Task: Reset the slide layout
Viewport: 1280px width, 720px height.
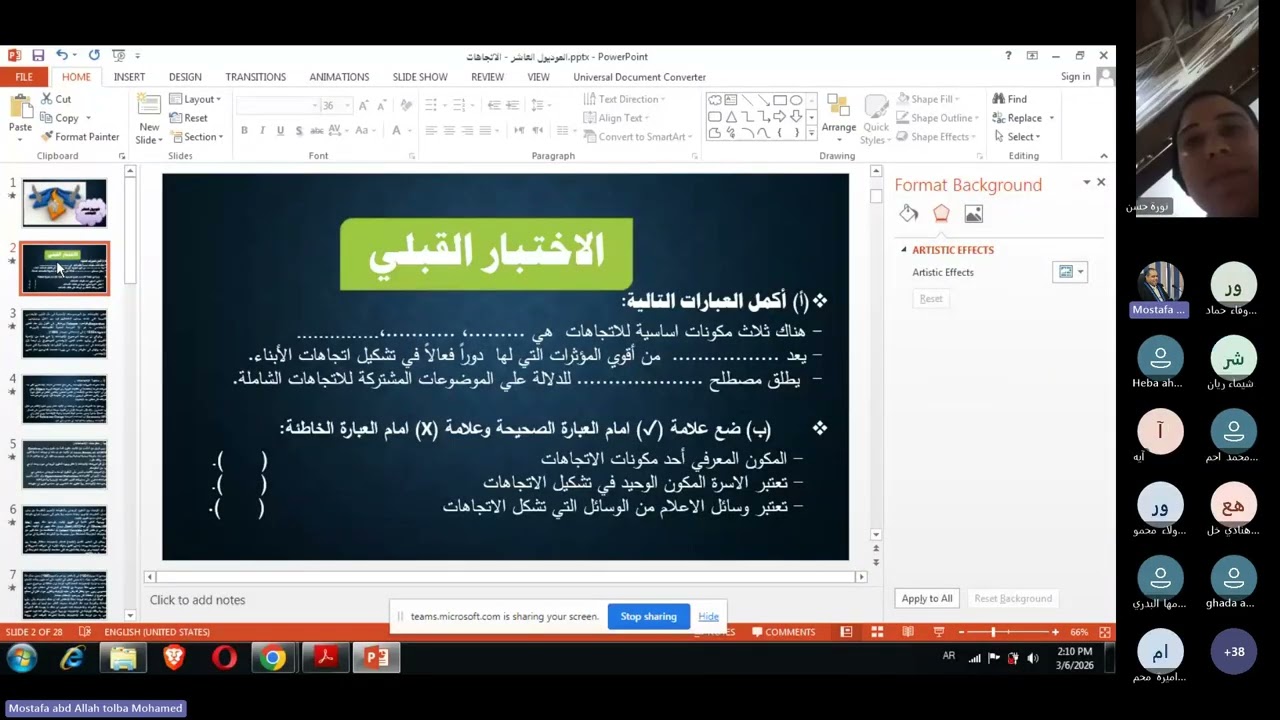Action: [189, 118]
